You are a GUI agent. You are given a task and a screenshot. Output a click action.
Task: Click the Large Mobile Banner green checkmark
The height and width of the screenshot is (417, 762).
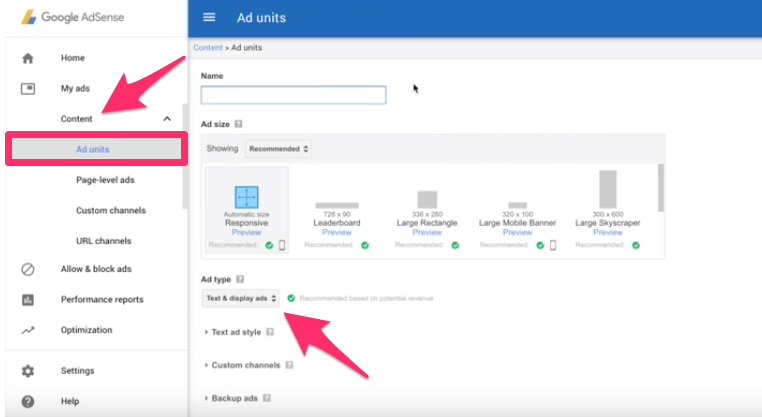tap(540, 245)
